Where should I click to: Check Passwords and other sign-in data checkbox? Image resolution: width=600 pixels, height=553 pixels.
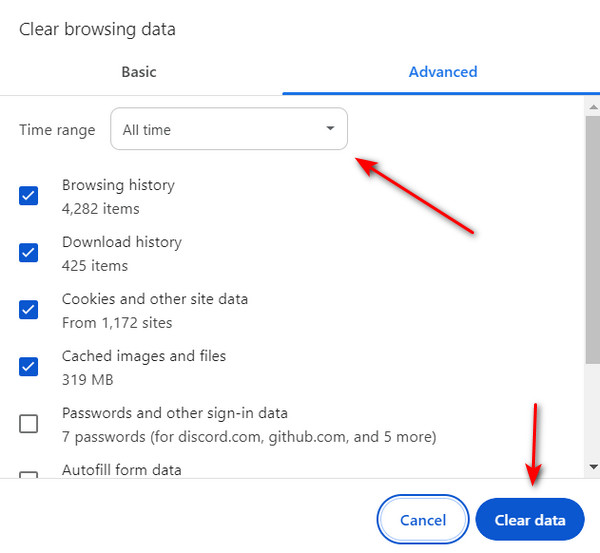[x=29, y=424]
